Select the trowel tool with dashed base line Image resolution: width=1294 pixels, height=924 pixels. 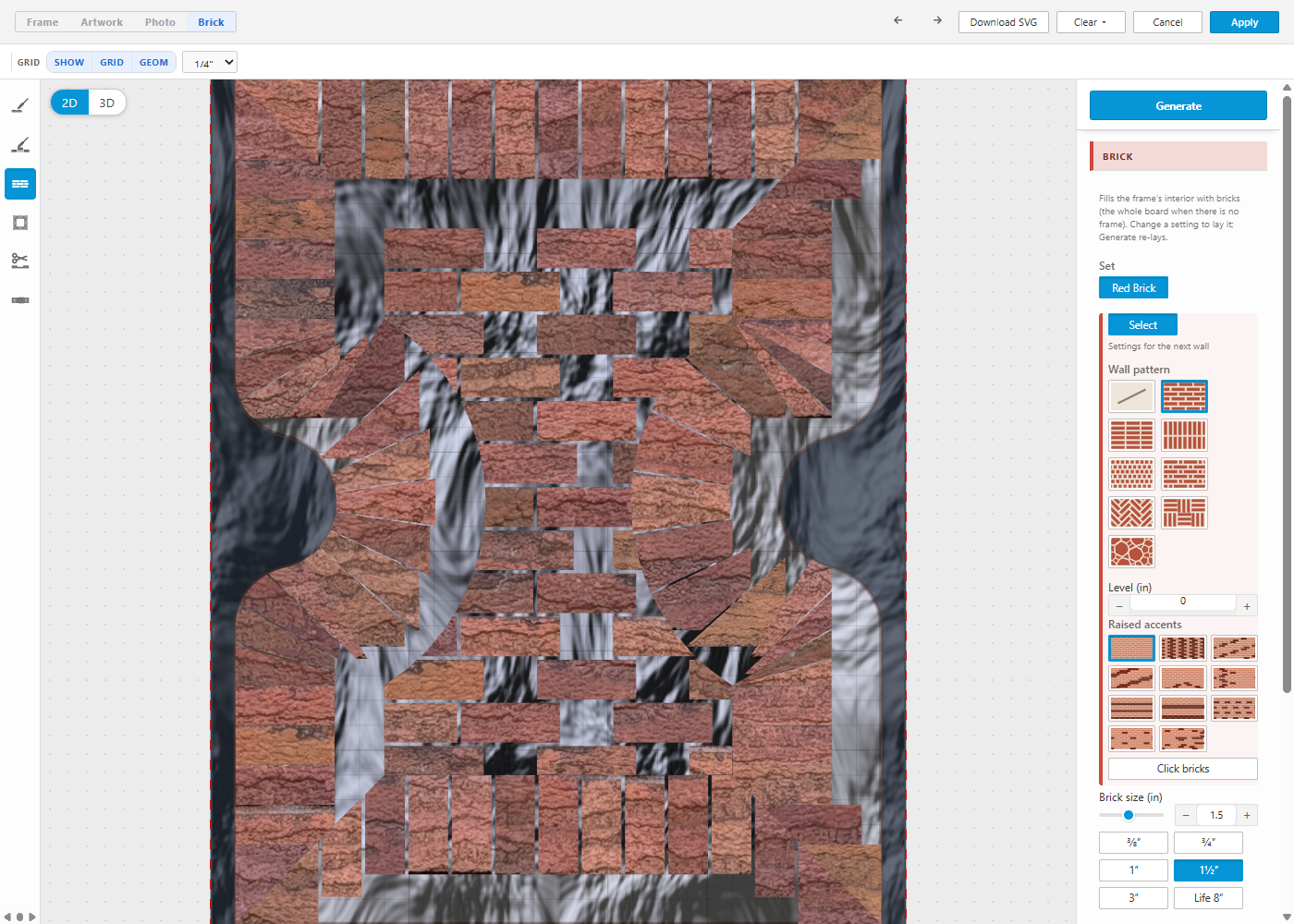[20, 145]
